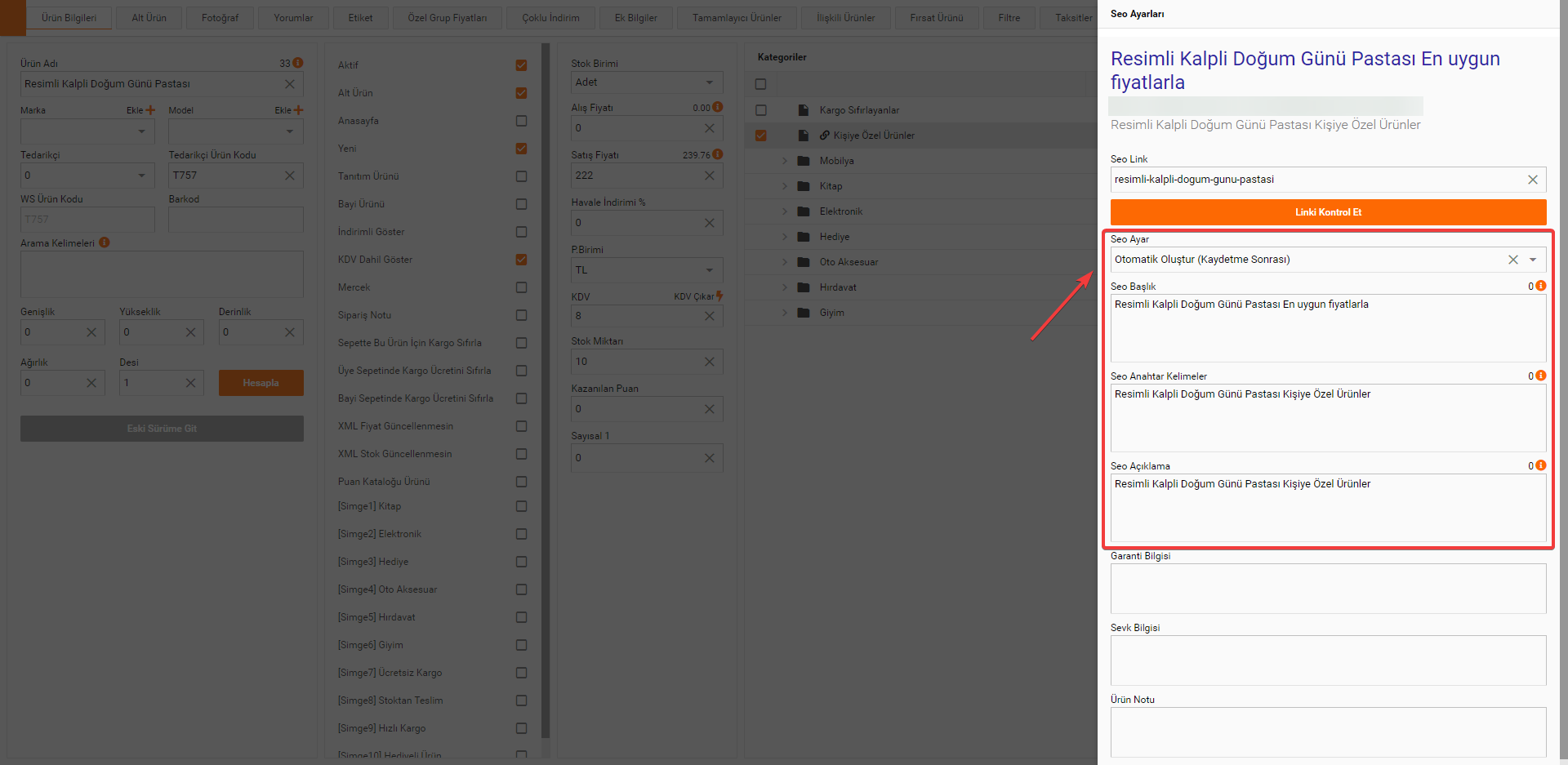The image size is (1568, 765).
Task: Switch to the Alt Ürün tab
Action: [149, 18]
